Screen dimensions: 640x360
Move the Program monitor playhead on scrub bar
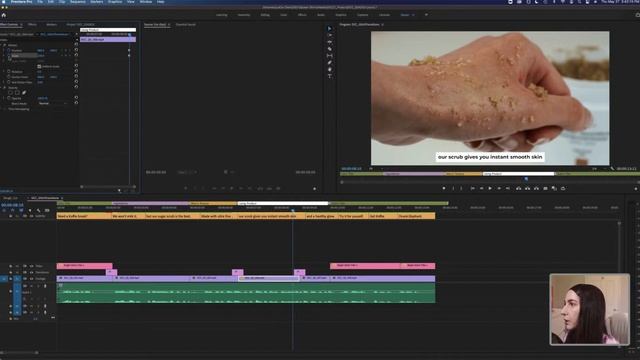click(x=526, y=179)
